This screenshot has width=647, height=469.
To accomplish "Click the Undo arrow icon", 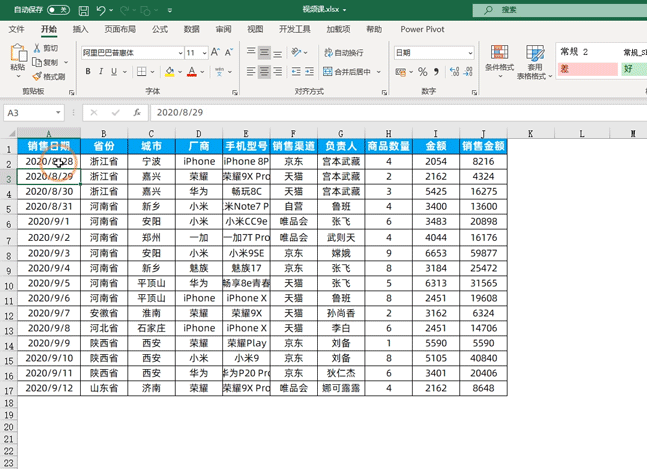I will [x=101, y=10].
